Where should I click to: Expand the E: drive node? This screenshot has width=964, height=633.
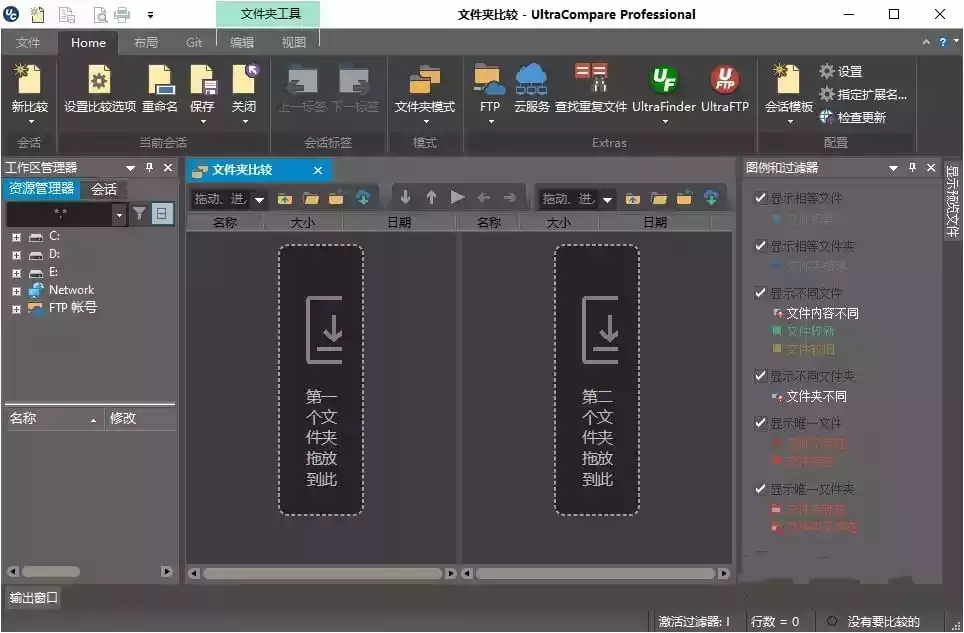[17, 273]
